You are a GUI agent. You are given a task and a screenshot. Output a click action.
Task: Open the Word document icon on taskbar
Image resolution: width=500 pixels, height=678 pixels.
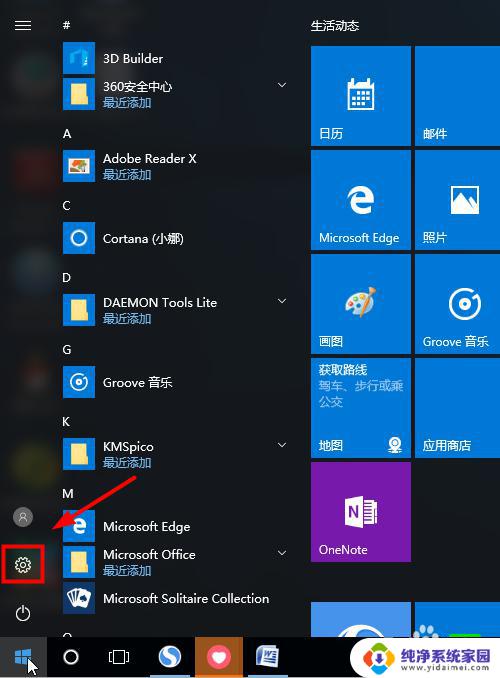[267, 657]
